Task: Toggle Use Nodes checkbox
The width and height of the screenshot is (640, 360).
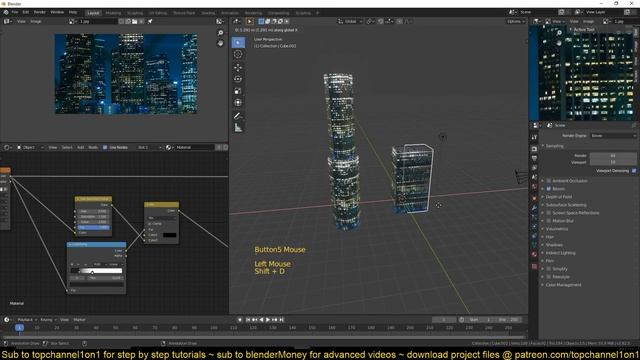Action: 105,147
